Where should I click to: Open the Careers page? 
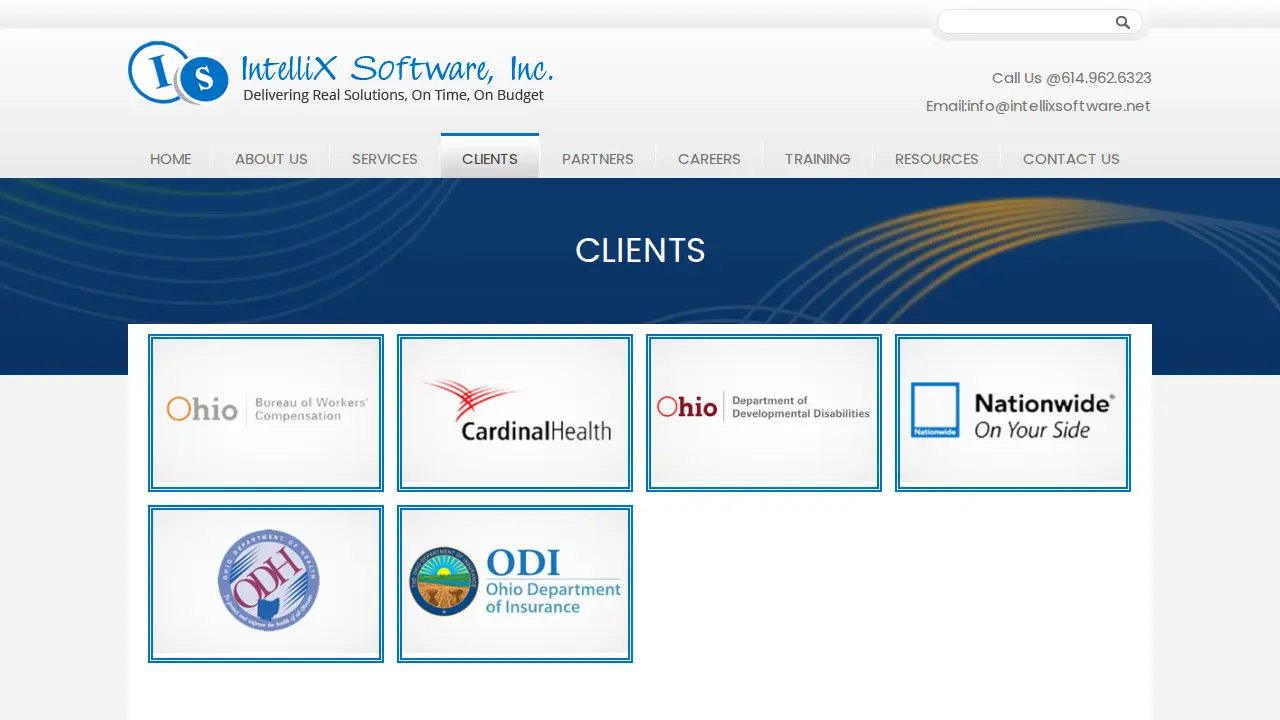(709, 159)
